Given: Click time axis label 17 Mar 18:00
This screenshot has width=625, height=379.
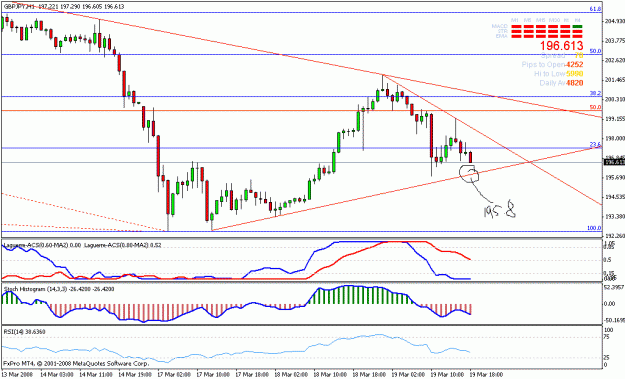Looking at the screenshot, I should [252, 375].
